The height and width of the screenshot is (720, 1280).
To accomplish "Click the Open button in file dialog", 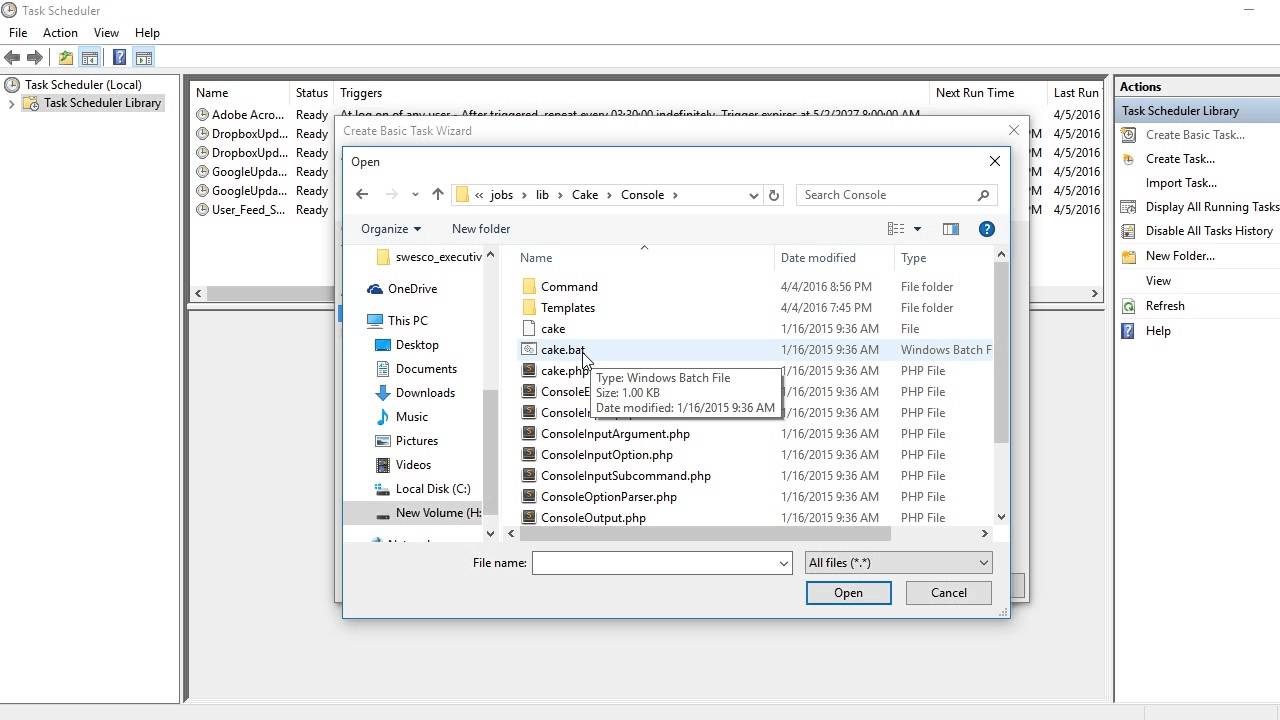I will click(x=848, y=593).
